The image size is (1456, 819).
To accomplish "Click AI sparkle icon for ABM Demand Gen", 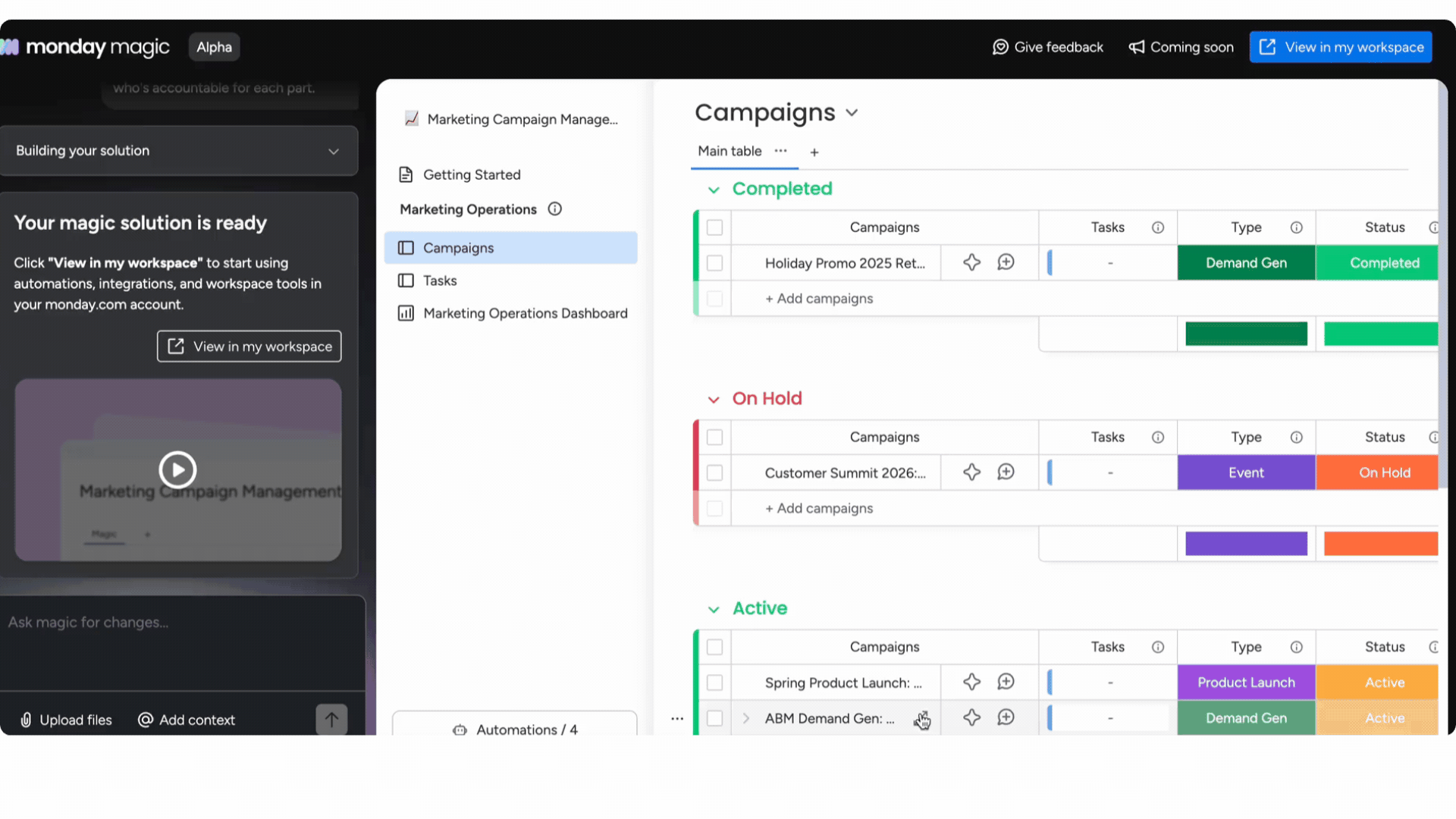I will point(971,717).
